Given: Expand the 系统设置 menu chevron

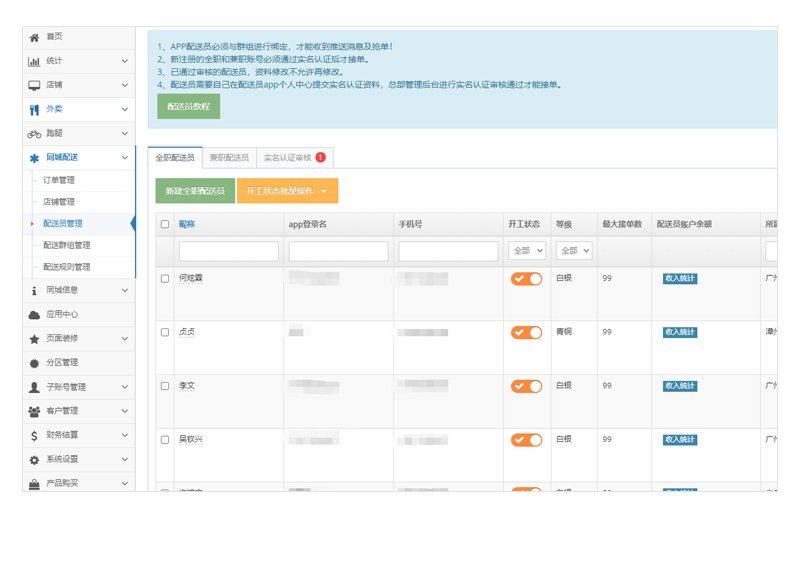Looking at the screenshot, I should (125, 459).
